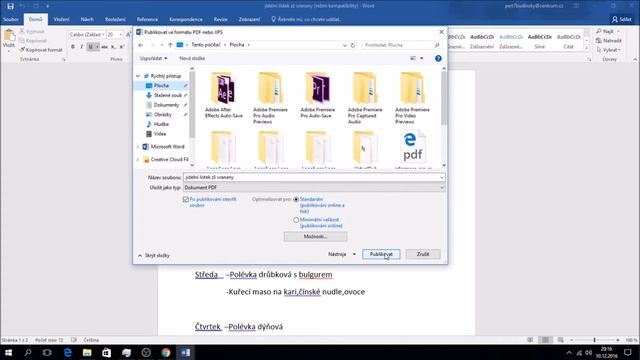Click the taskbar search icon

click(x=28, y=352)
